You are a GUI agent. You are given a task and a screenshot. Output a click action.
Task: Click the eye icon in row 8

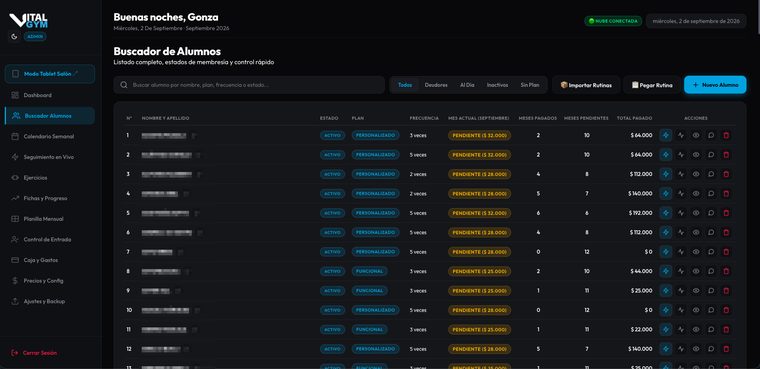[x=696, y=271]
